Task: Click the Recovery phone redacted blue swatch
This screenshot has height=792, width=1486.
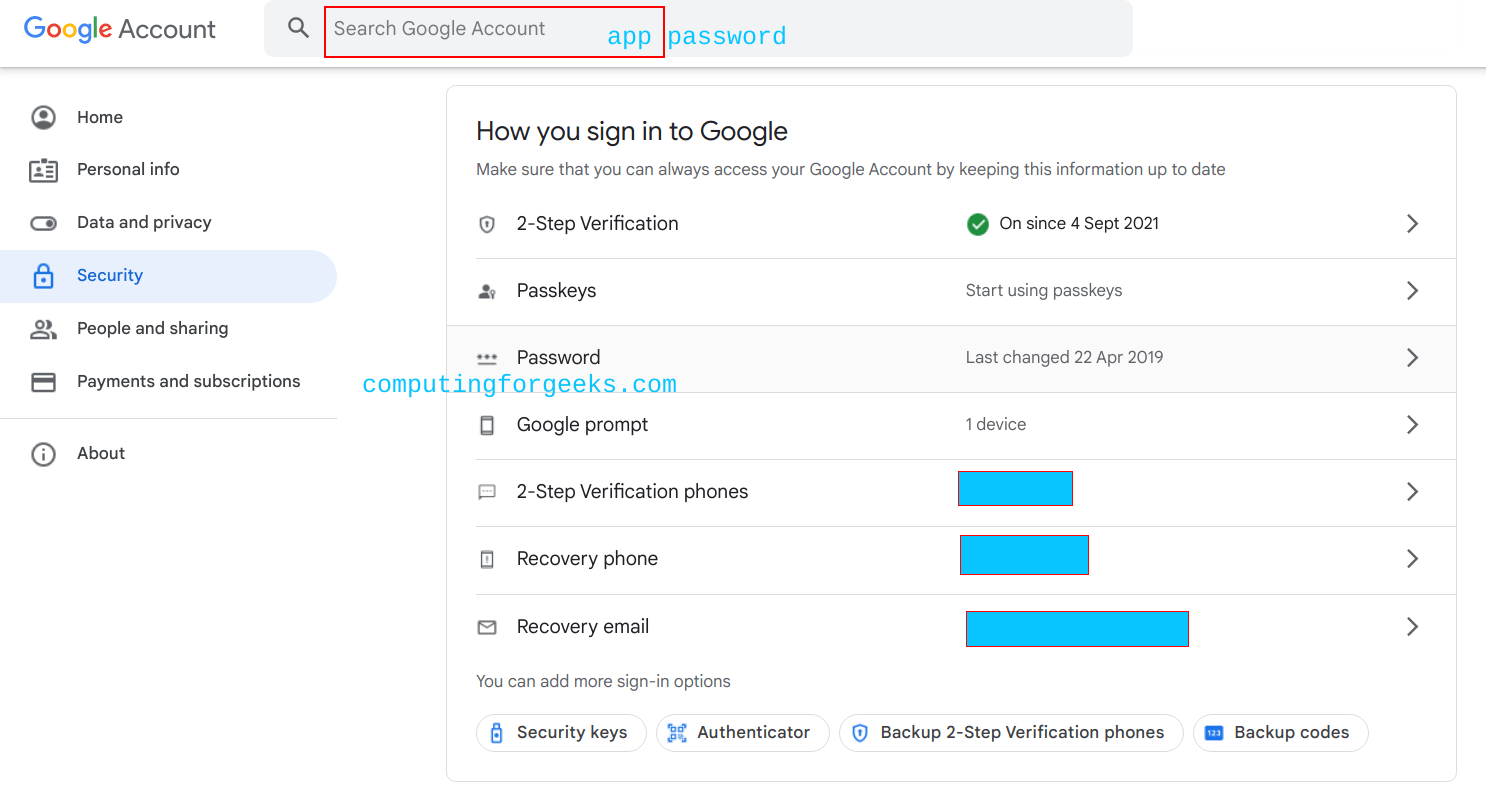Action: click(x=1024, y=555)
